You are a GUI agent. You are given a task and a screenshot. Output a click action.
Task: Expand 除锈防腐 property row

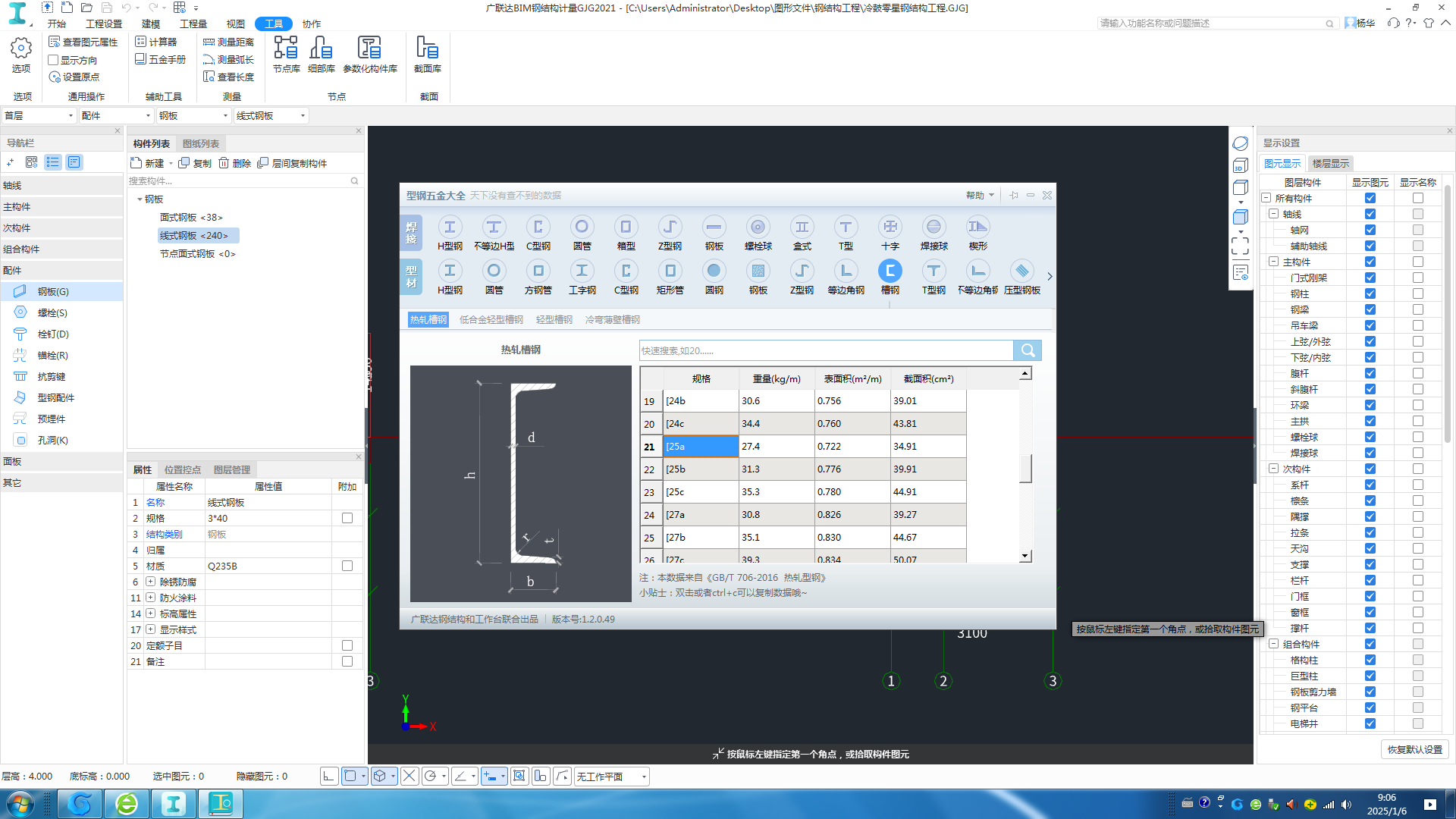point(150,582)
